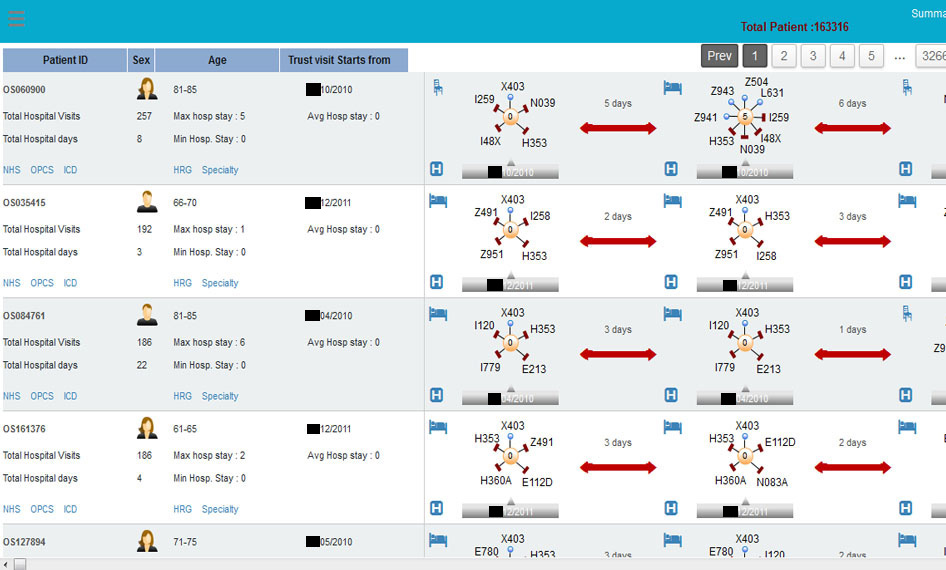Click male avatar for patient OS084761
The image size is (946, 570).
(147, 315)
